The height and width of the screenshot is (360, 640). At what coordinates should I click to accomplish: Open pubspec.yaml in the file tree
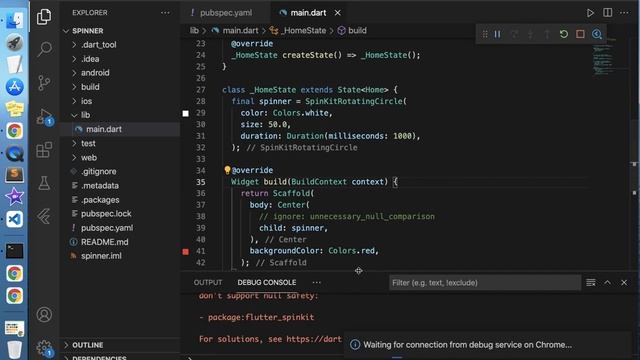(120, 228)
